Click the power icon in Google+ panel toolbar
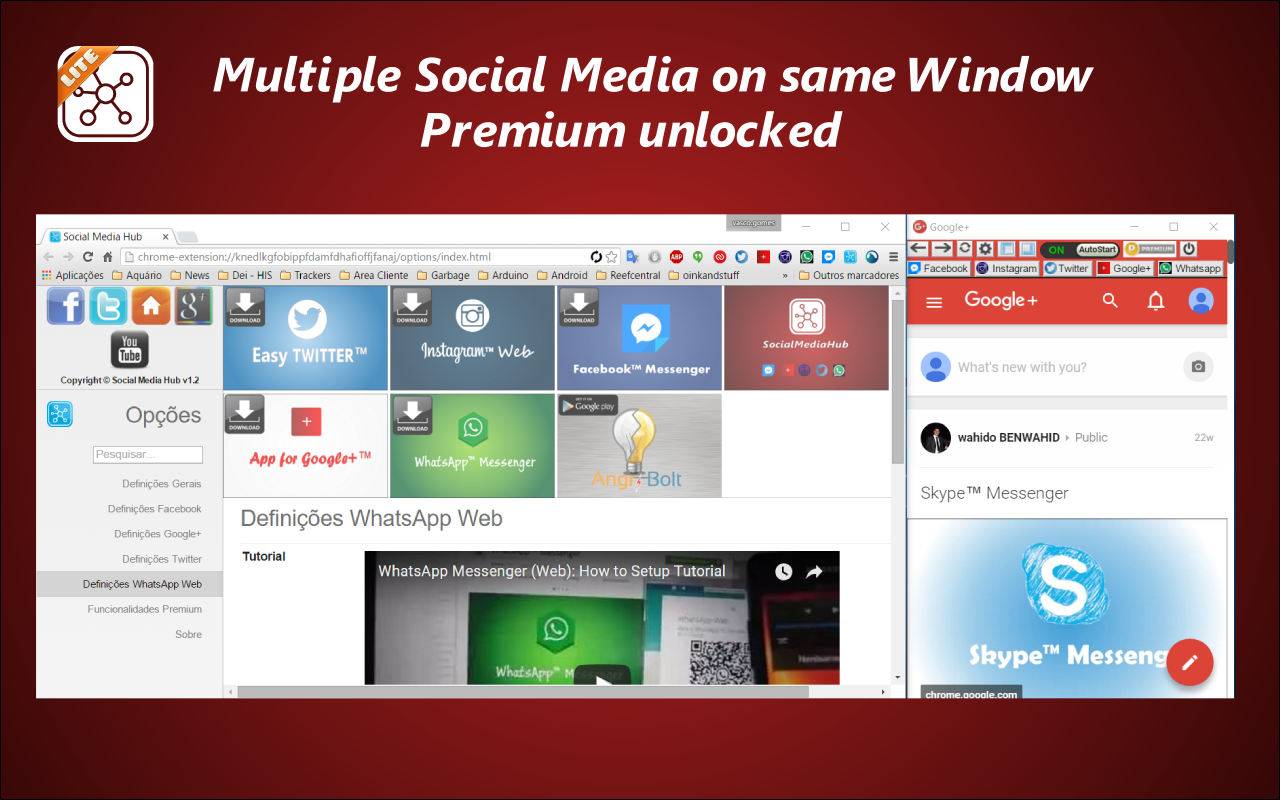Screen dimensions: 1280x800 coord(1189,249)
